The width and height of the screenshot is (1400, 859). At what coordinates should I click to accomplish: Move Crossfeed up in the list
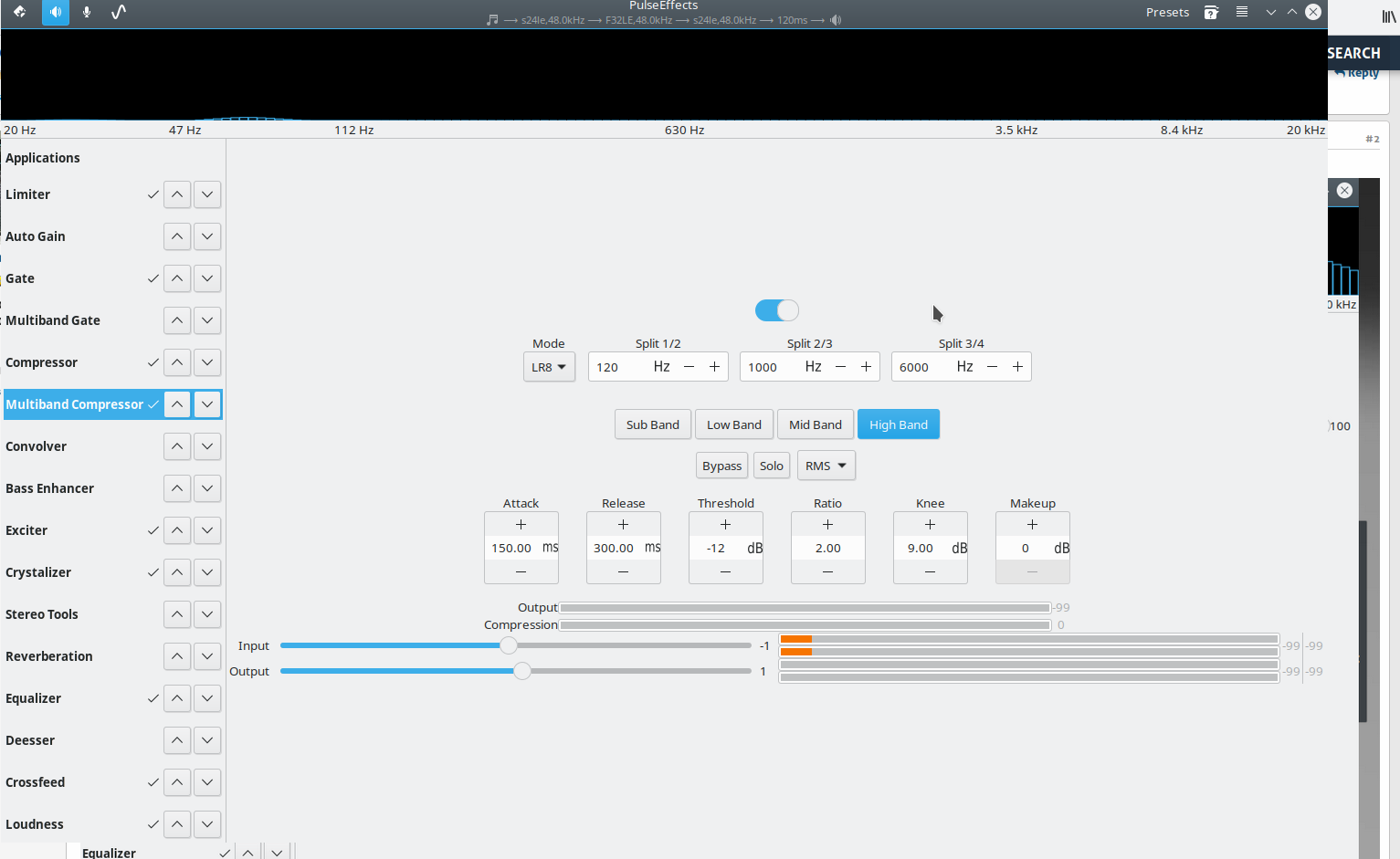pos(177,782)
